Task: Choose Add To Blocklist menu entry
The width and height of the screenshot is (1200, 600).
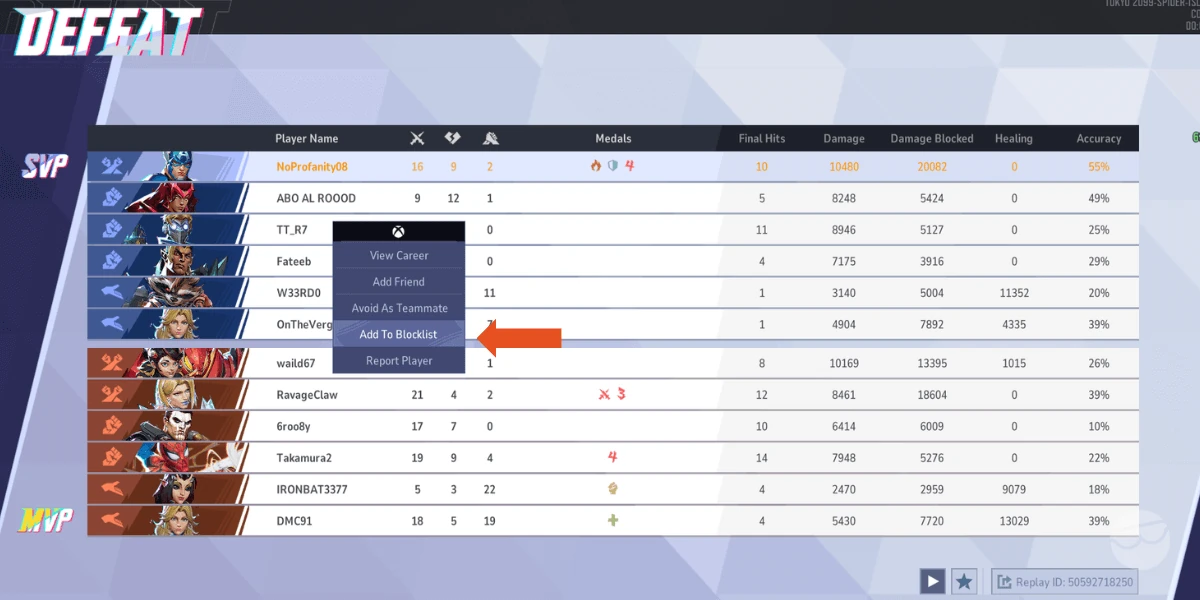Action: [399, 334]
